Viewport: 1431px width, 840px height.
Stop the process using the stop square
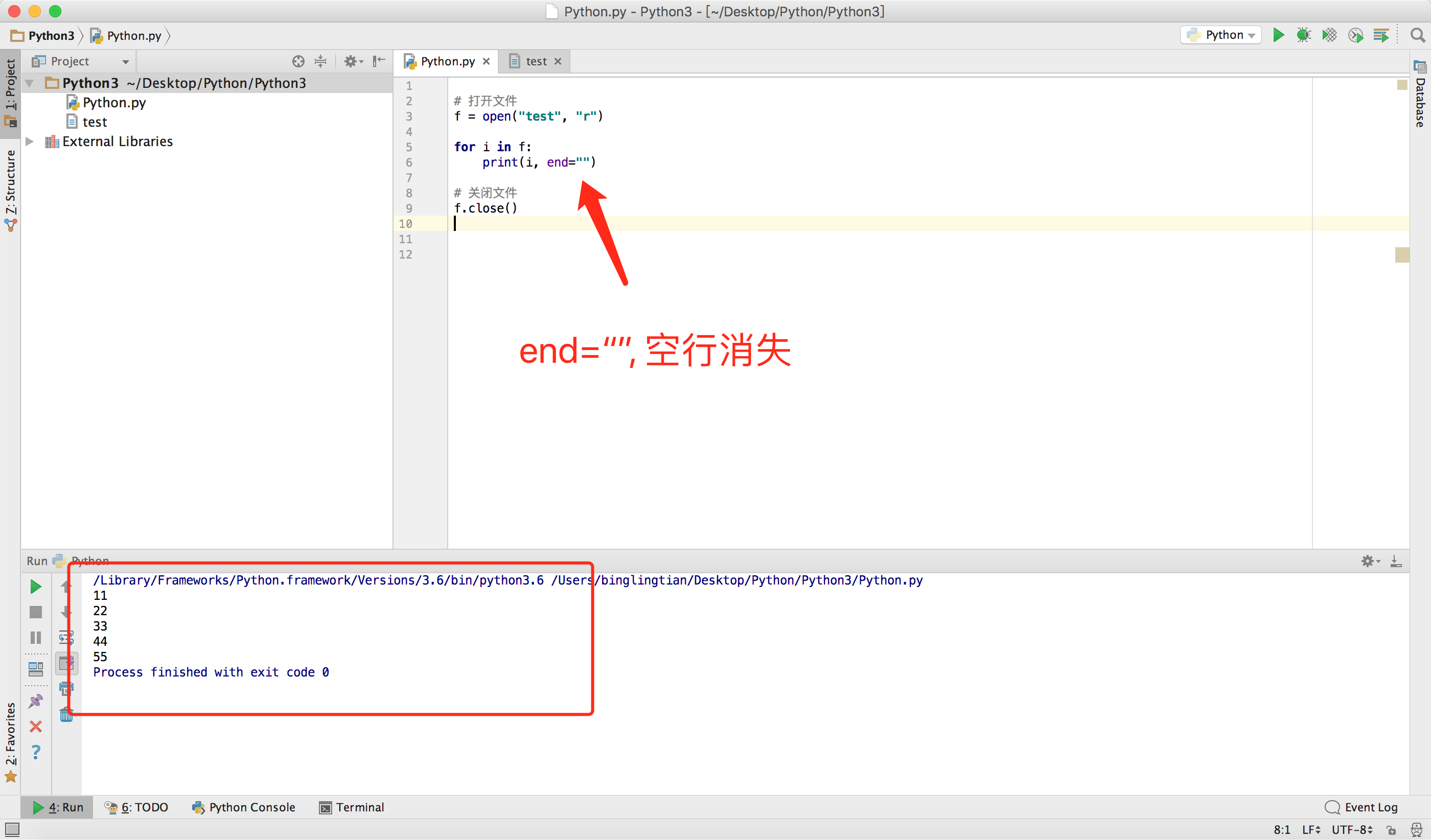click(x=35, y=613)
